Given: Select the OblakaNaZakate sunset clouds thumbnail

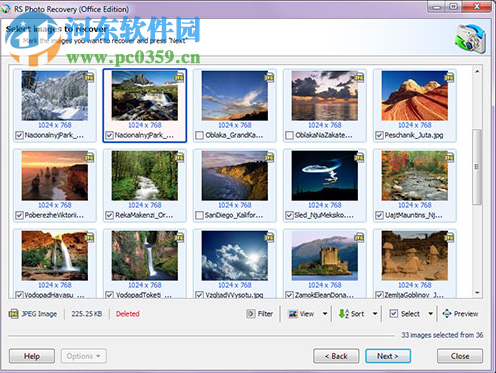Looking at the screenshot, I should [325, 96].
